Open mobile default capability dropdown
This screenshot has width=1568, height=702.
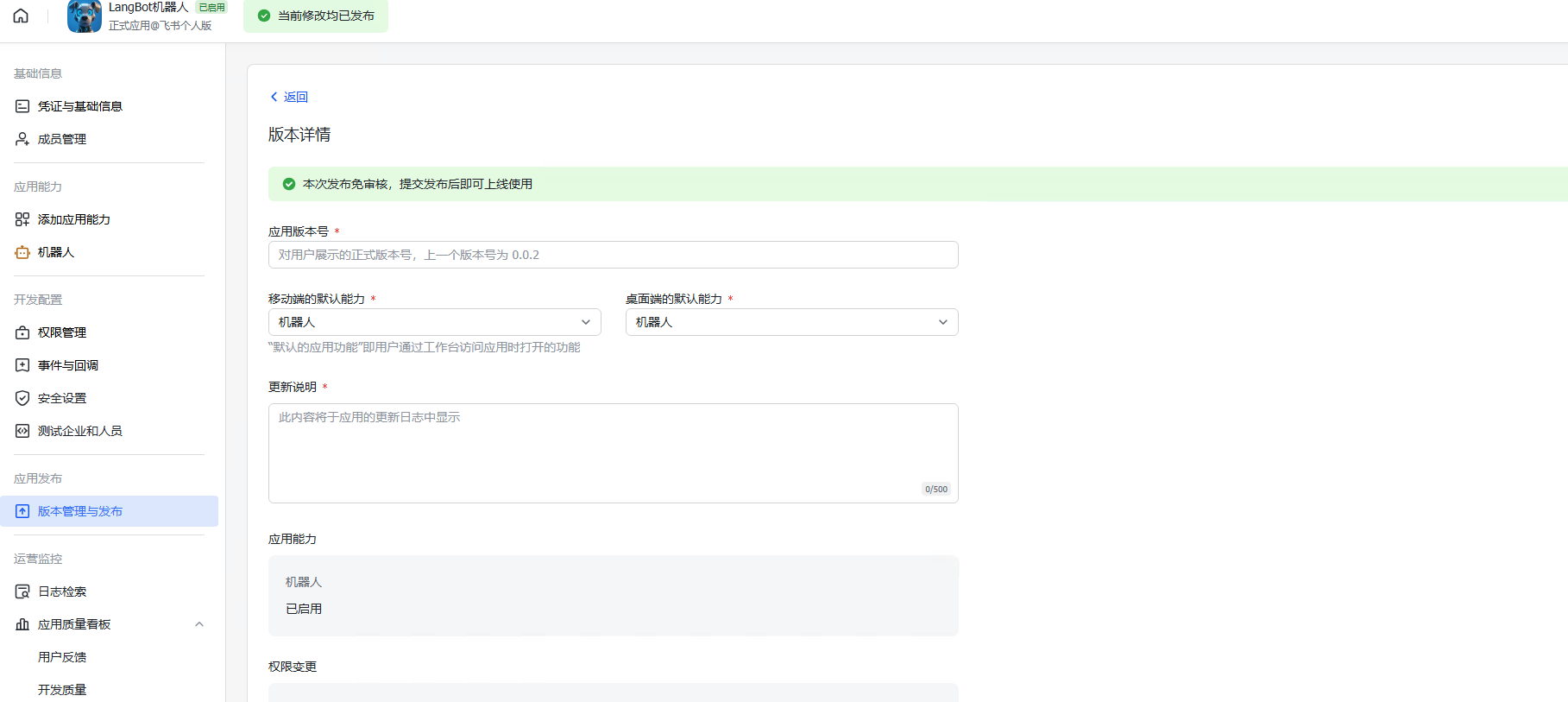pos(434,322)
